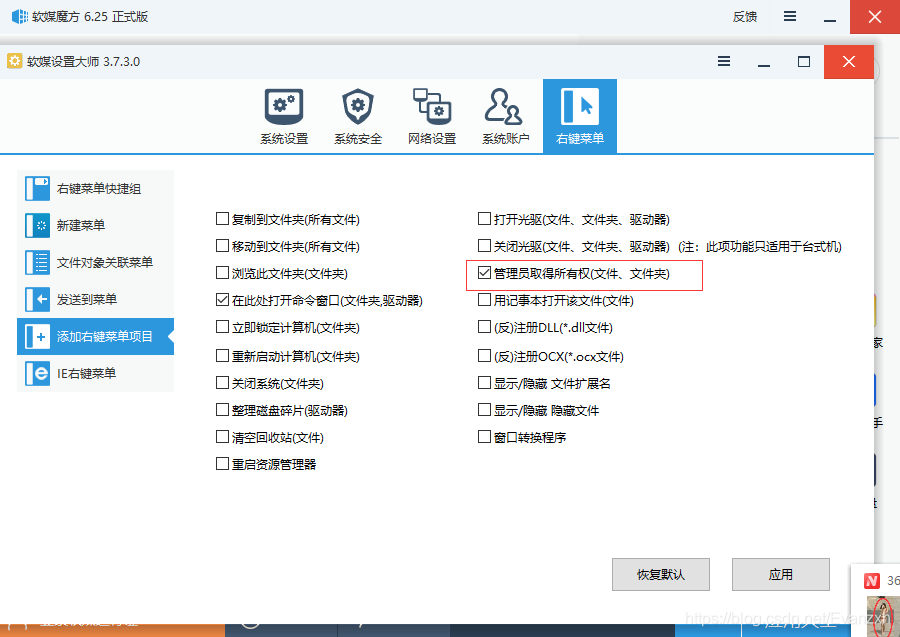Enable 关闭系统(文件夹) checkbox
This screenshot has height=637, width=900.
pyautogui.click(x=222, y=382)
